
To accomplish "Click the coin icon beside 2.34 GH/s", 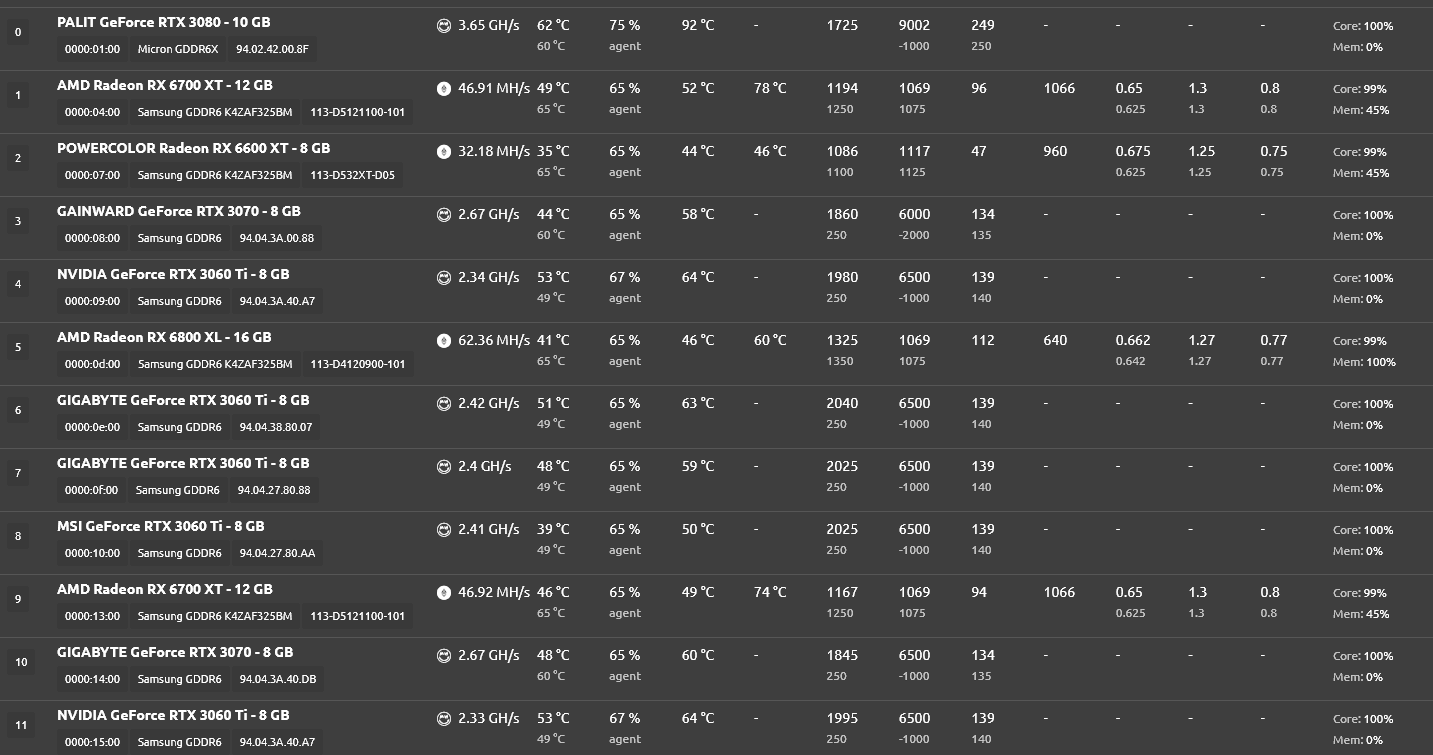I will [x=444, y=278].
